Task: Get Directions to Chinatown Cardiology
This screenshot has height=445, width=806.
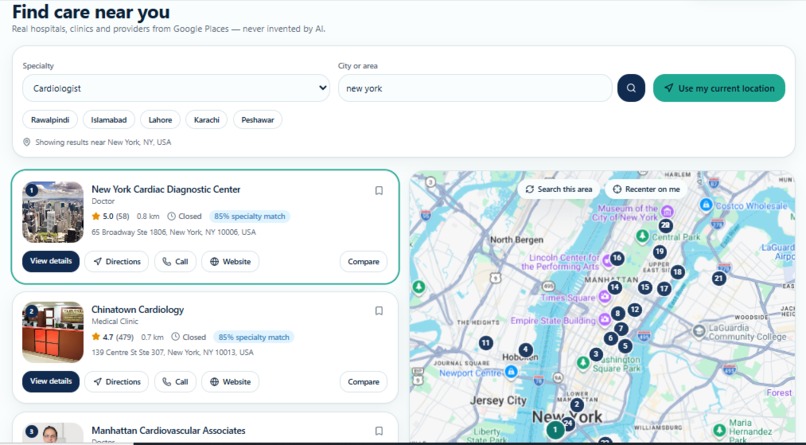Action: point(117,382)
